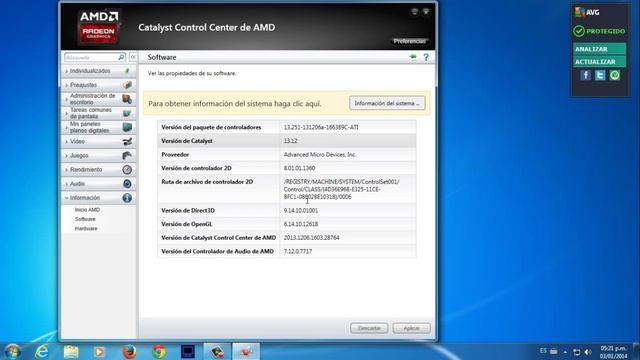Expand Tareas comunes de pantalla section
Screen dimensions: 640x360
pyautogui.click(x=91, y=113)
